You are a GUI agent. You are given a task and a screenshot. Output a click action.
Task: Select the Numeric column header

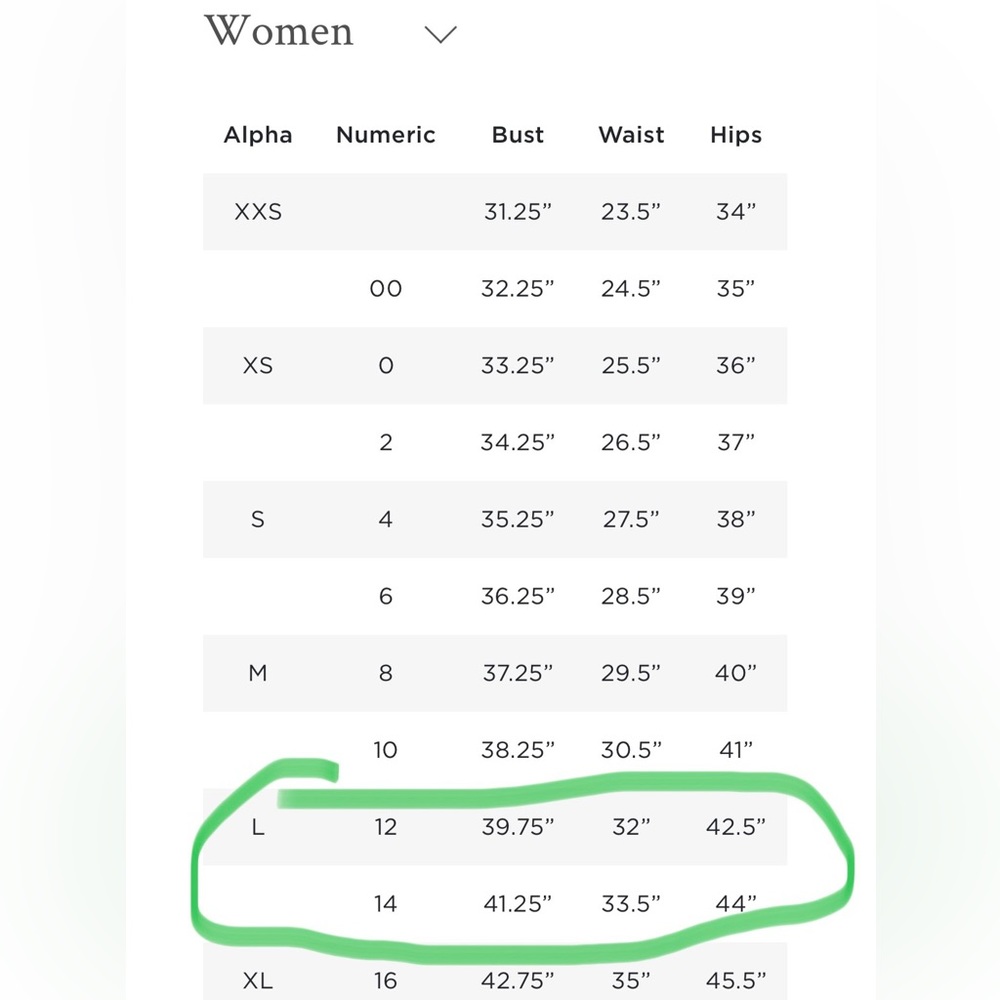click(386, 135)
